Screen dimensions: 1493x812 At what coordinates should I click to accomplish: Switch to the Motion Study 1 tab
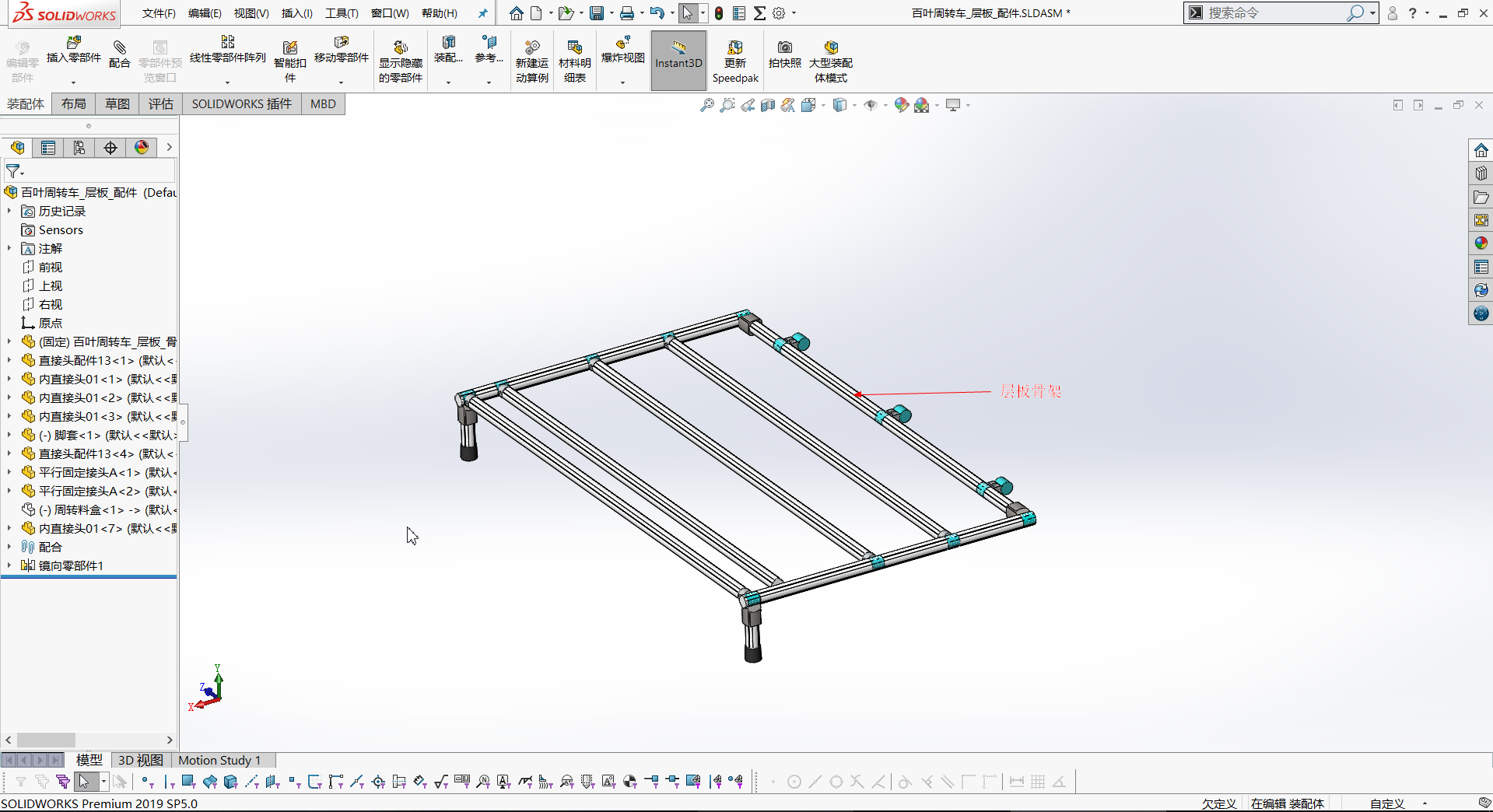pyautogui.click(x=219, y=760)
